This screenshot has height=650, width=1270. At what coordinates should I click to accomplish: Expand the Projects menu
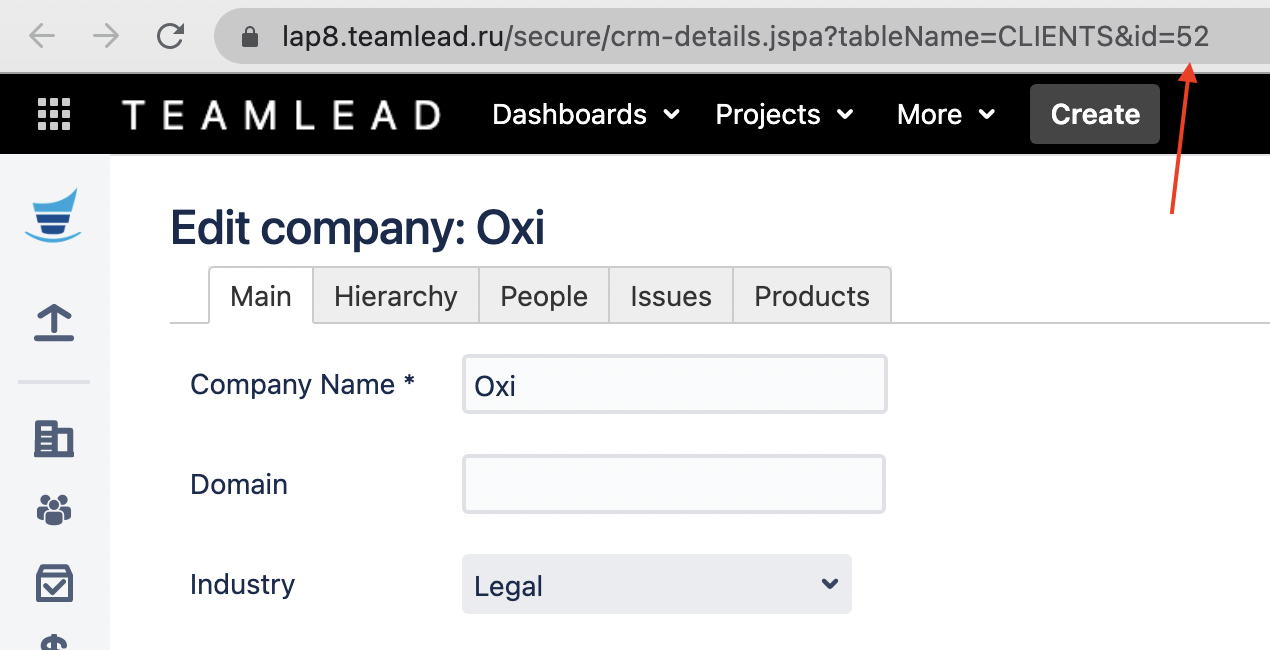coord(784,115)
